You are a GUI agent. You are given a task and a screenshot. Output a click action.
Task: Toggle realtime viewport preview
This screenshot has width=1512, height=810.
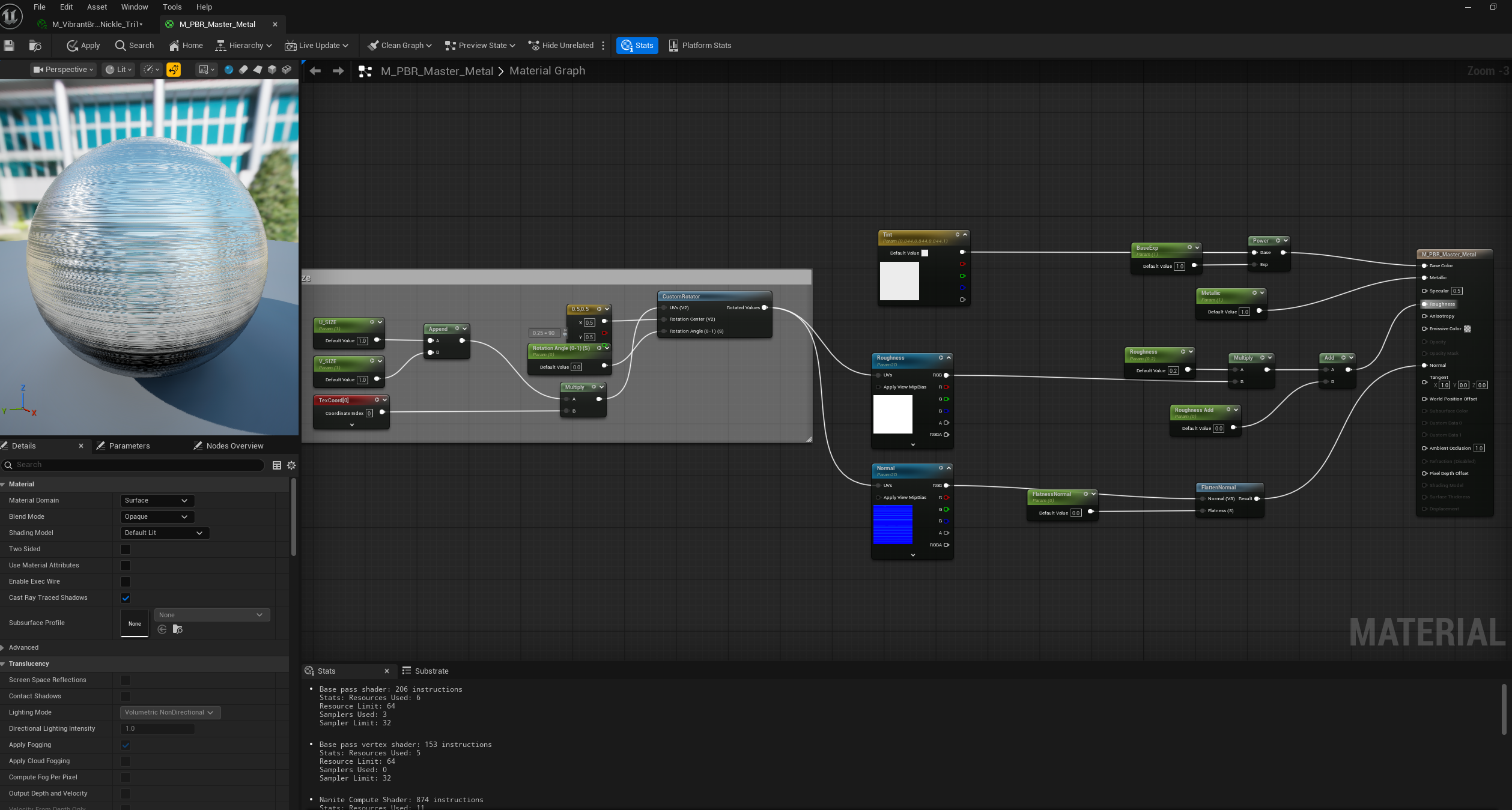point(174,70)
